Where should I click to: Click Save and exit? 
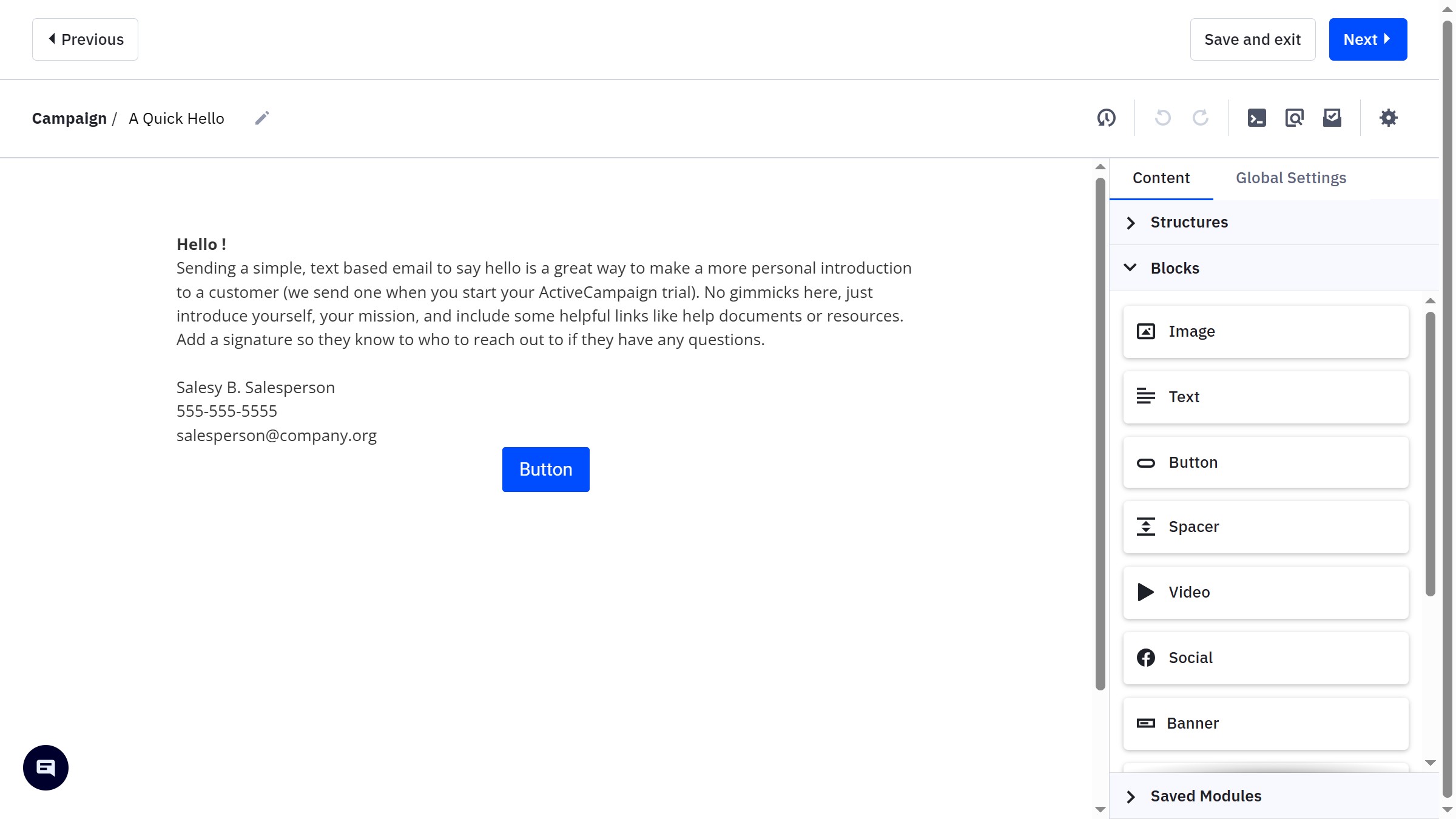[1252, 39]
